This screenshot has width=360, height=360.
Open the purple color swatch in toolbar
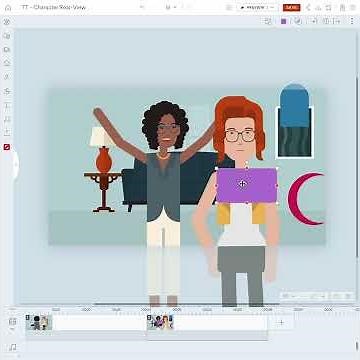(284, 21)
